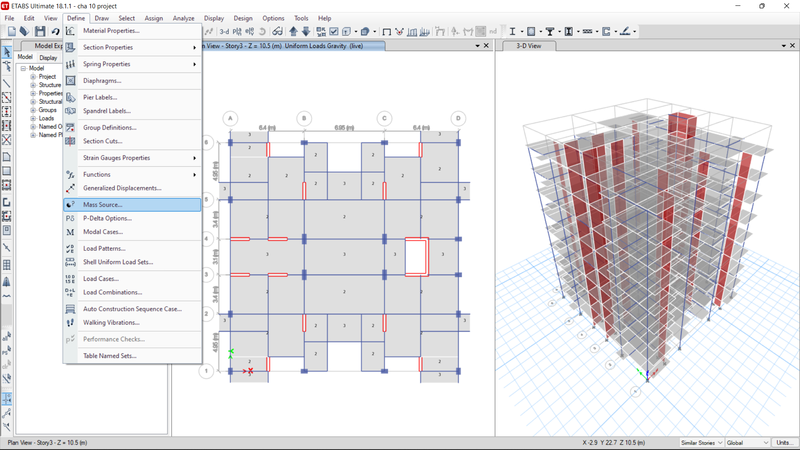Switch to the Model tab in Model Explorer
The image size is (800, 450).
pos(25,57)
